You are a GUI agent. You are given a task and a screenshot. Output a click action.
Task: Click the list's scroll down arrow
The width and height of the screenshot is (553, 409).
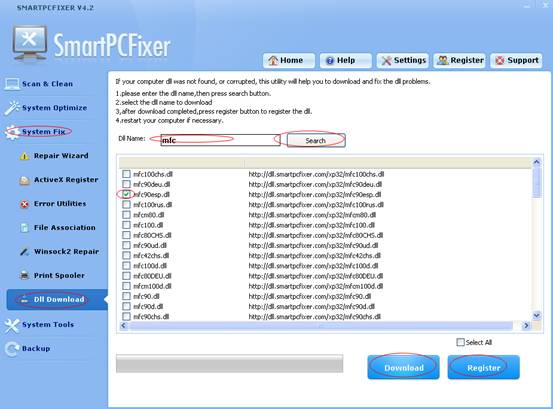click(536, 315)
